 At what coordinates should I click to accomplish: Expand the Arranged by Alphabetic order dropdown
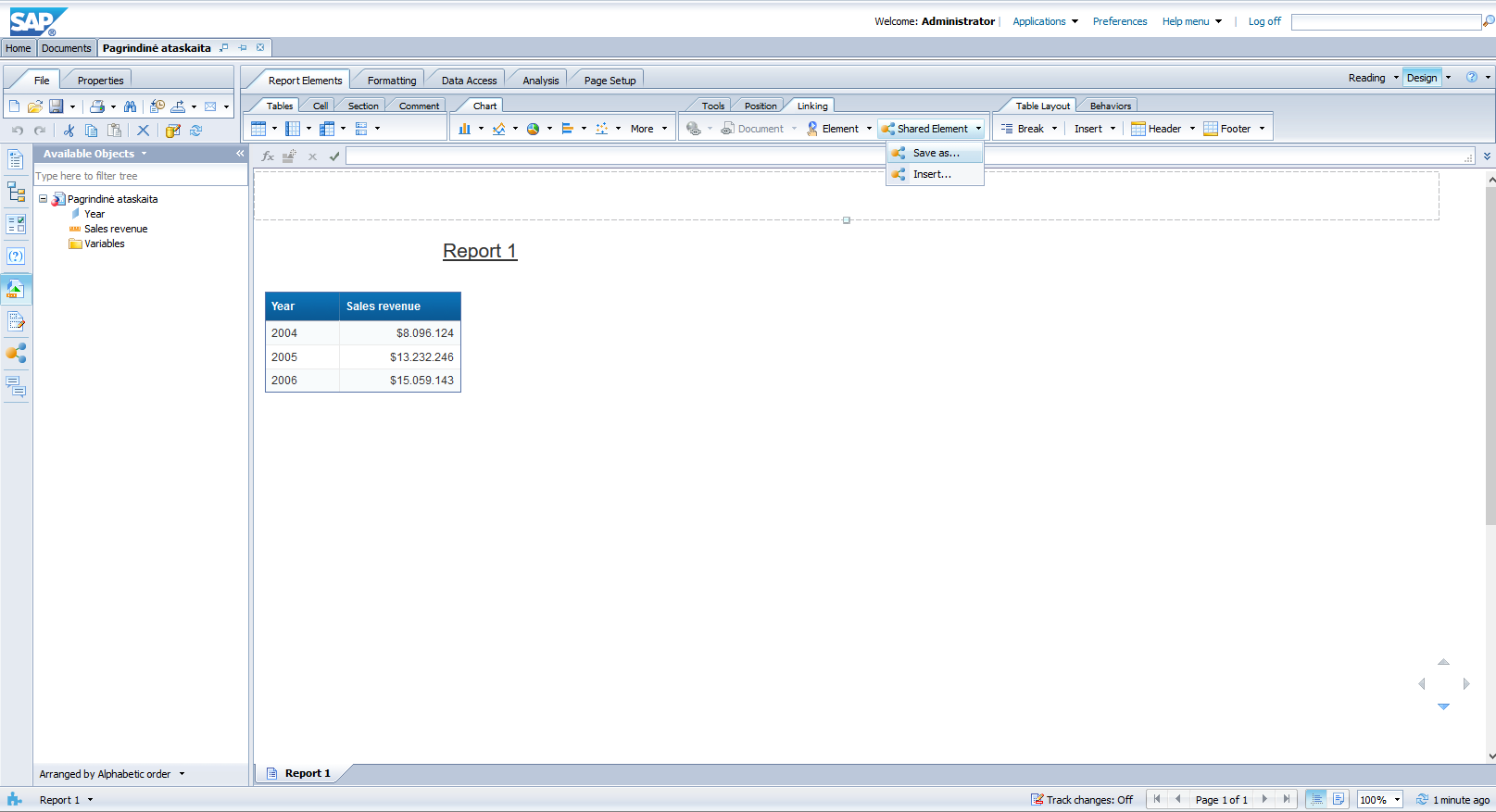(x=182, y=774)
